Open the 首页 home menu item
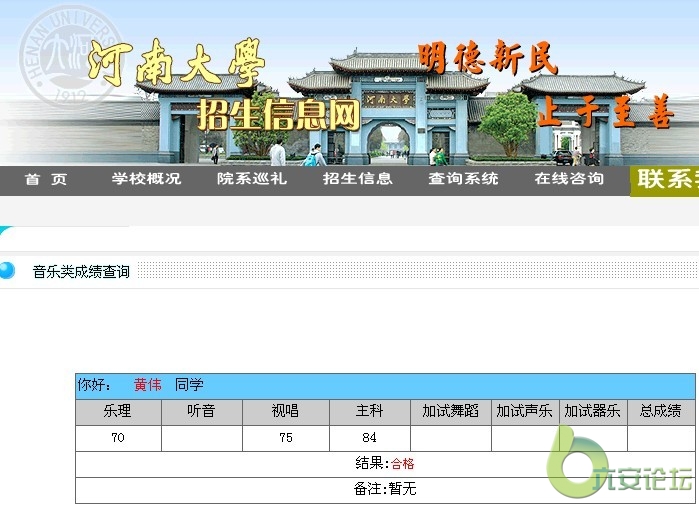The image size is (699, 506). pos(46,179)
